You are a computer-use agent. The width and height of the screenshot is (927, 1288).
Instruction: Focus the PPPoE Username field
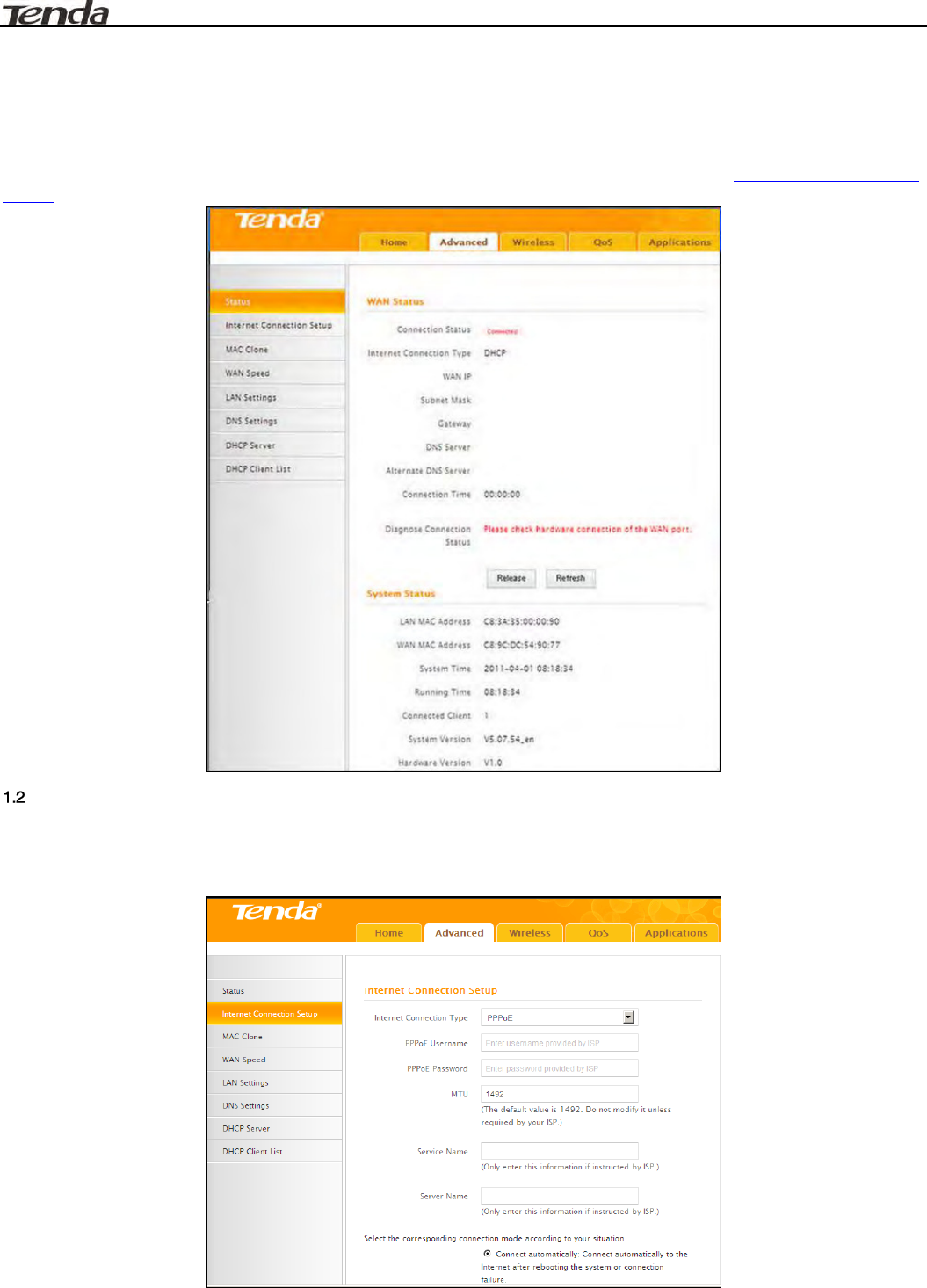tap(559, 1043)
